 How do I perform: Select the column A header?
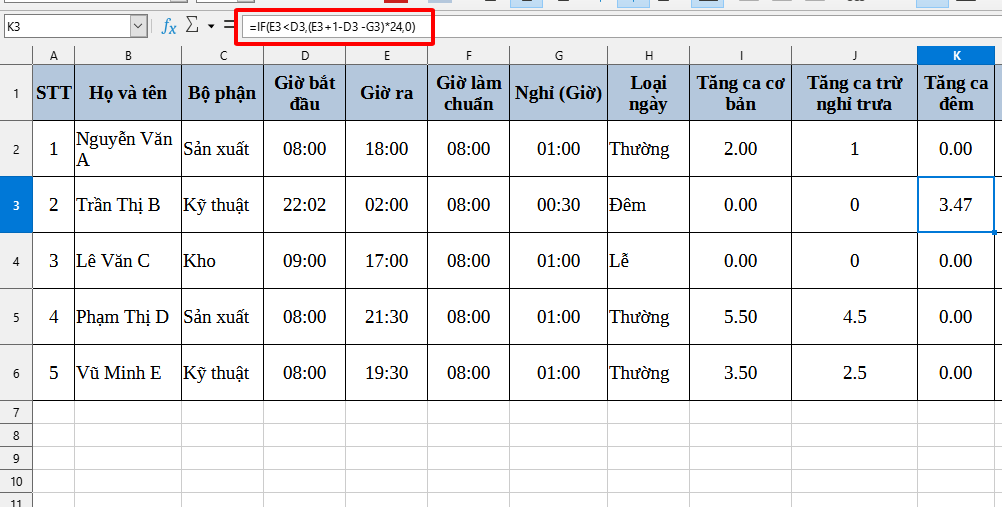[53, 55]
